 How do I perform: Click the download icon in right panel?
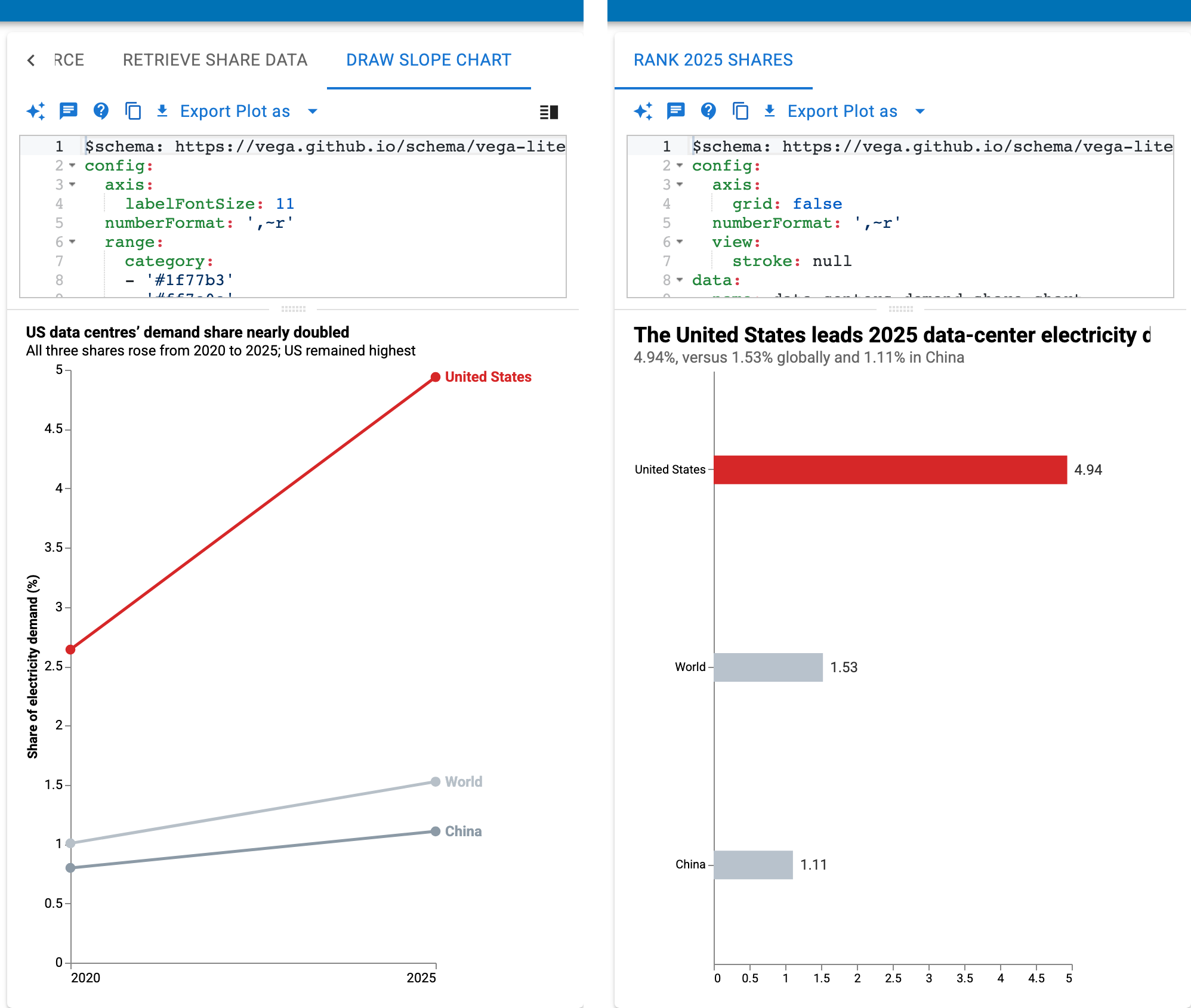coord(770,111)
